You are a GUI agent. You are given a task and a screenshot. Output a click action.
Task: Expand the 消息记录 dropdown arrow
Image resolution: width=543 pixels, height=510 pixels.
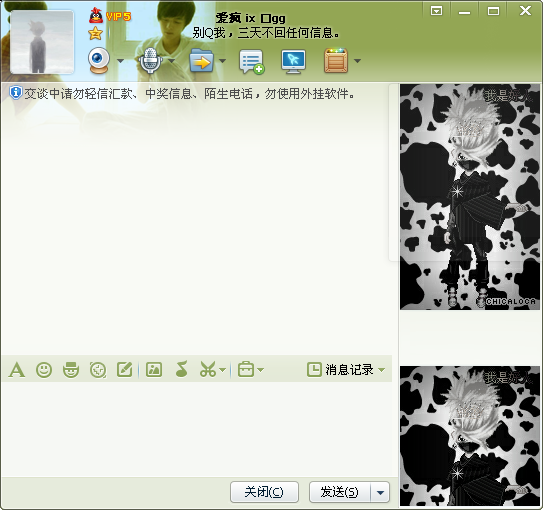click(x=381, y=370)
